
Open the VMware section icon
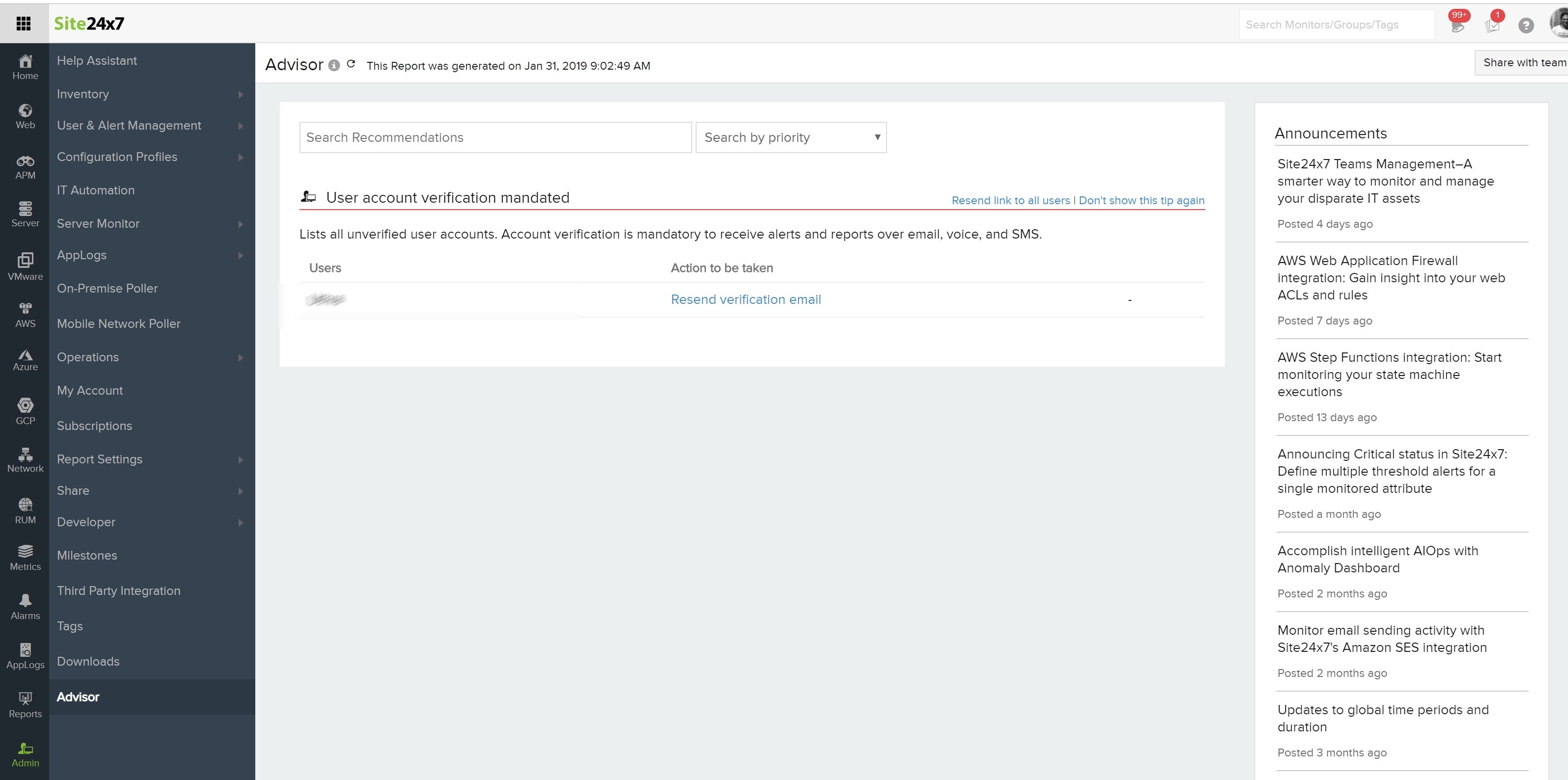point(25,266)
